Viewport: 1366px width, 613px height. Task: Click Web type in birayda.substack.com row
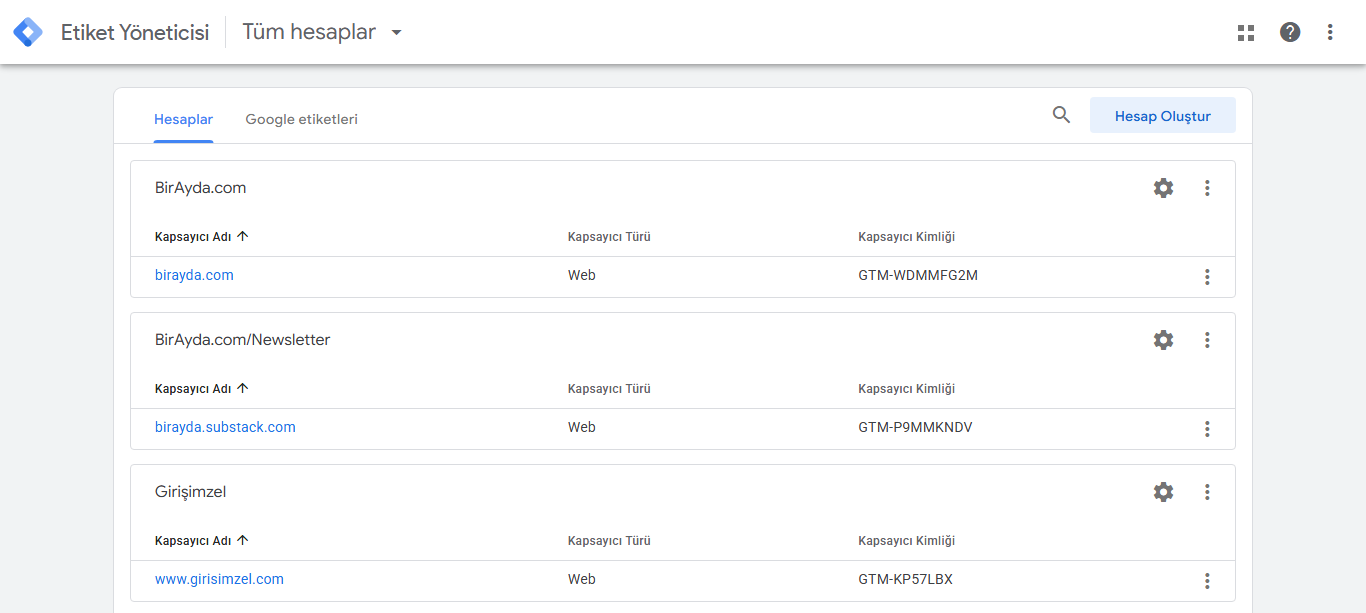click(x=581, y=427)
